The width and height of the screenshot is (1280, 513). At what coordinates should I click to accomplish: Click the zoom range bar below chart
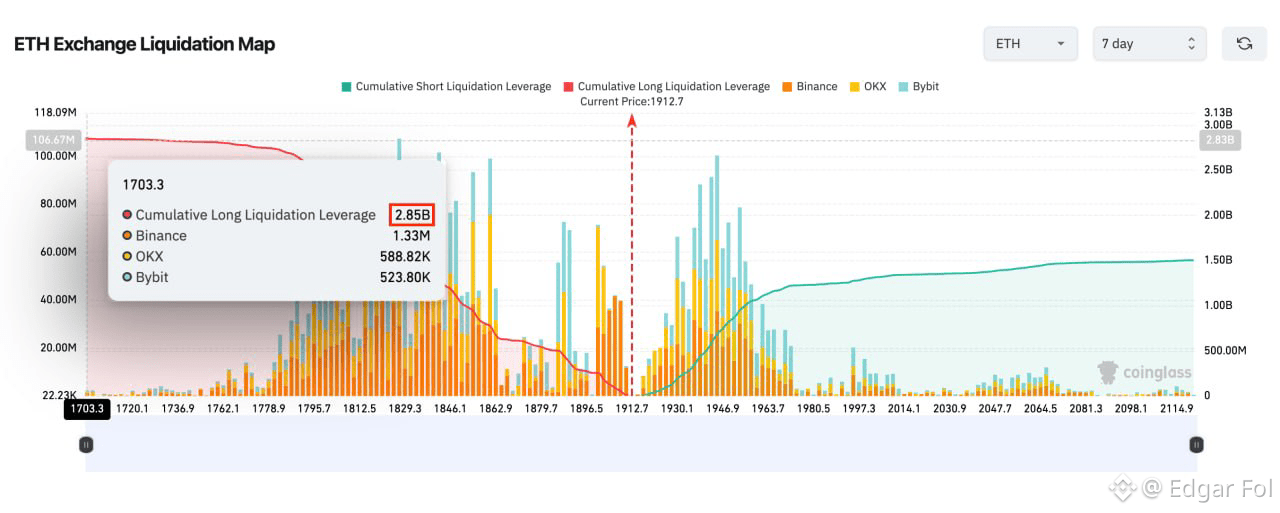(x=641, y=445)
